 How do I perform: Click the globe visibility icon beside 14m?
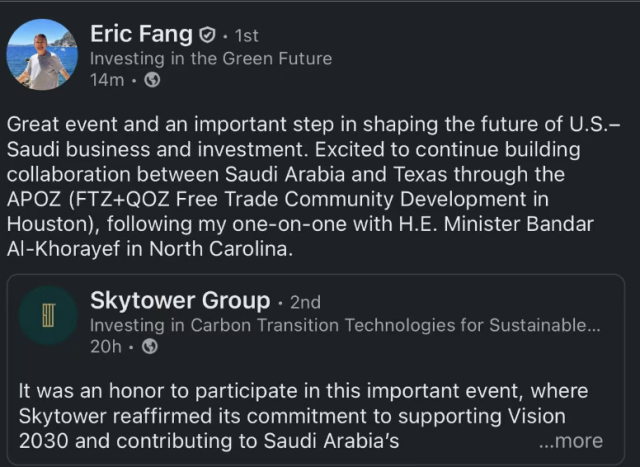tap(152, 81)
